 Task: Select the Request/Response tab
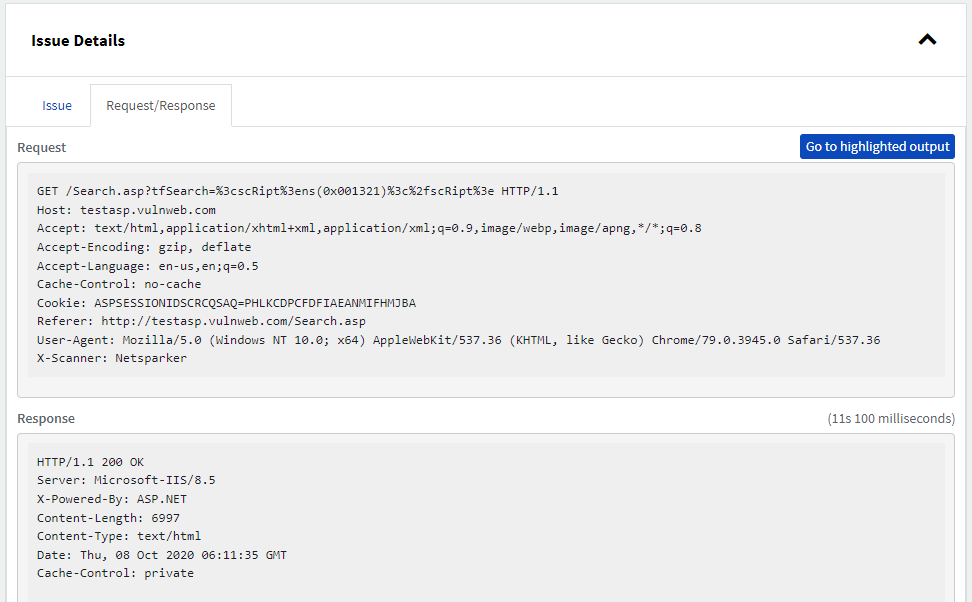tap(160, 105)
